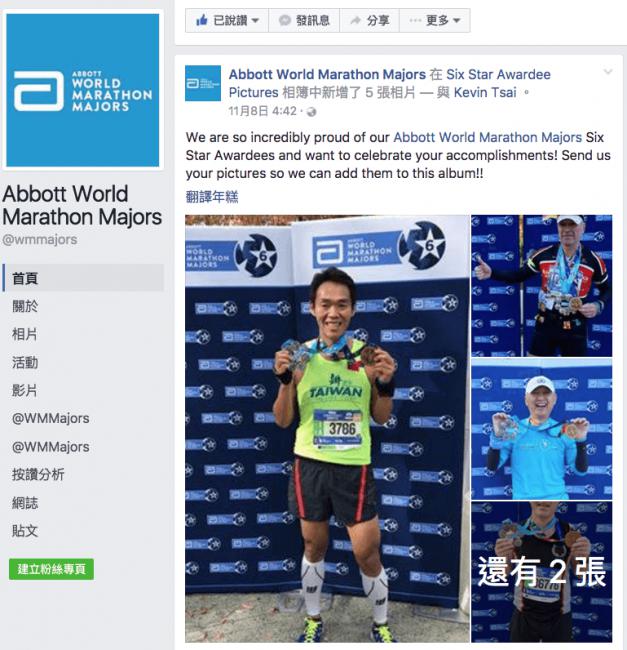Open 按讚分析 in the sidebar
This screenshot has height=650, width=627.
[38, 475]
